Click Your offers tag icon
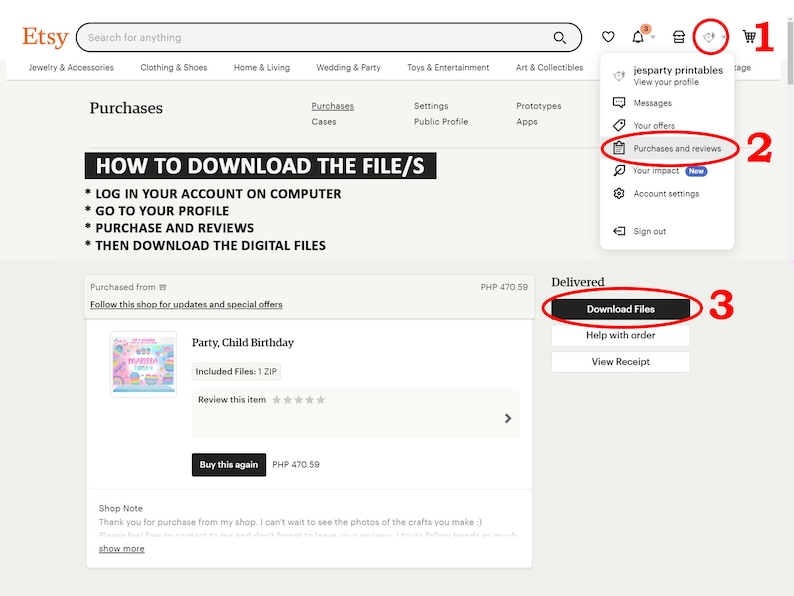The width and height of the screenshot is (794, 596). tap(619, 125)
